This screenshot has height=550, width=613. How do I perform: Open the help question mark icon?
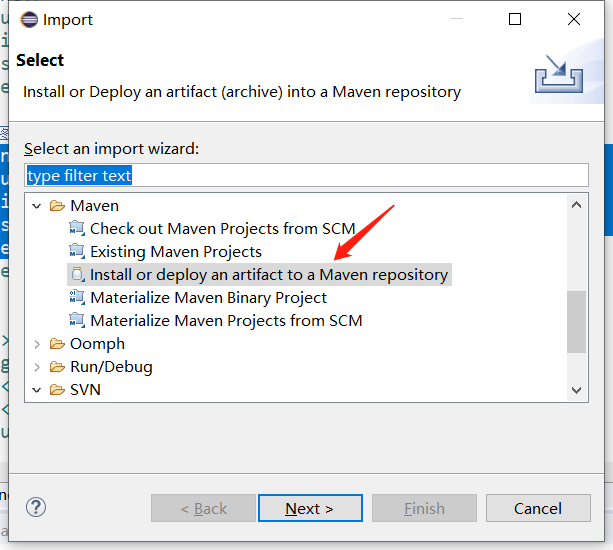point(36,507)
